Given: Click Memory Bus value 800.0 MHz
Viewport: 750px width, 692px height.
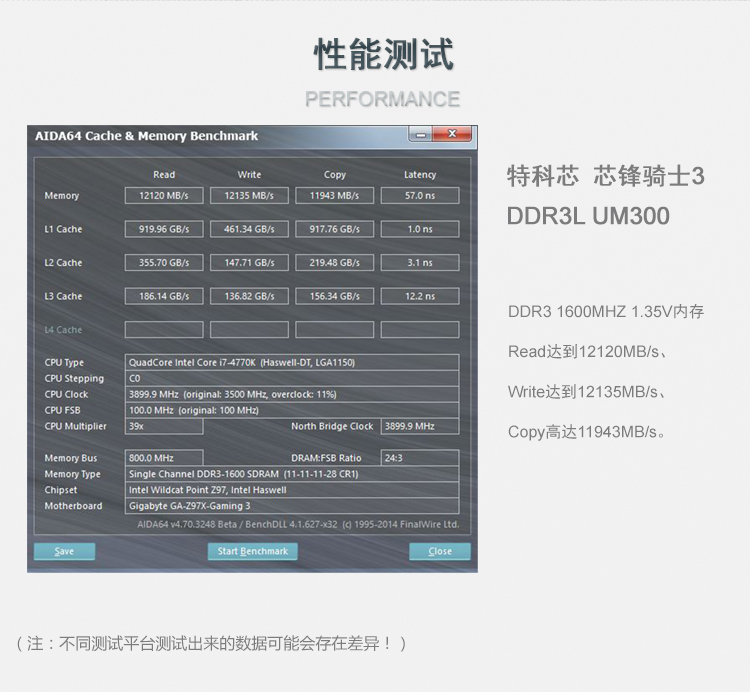Looking at the screenshot, I should 164,458.
